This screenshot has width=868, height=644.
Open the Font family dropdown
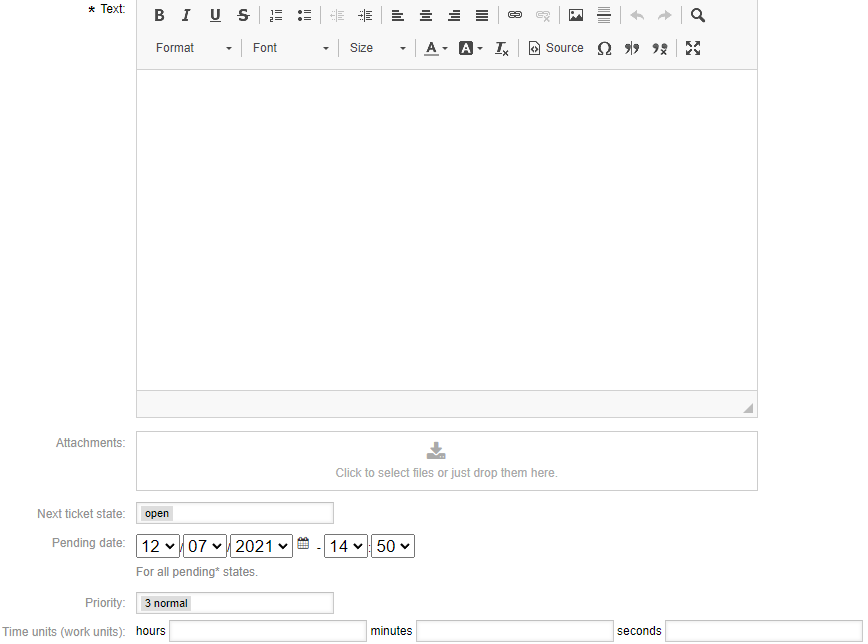(x=290, y=47)
